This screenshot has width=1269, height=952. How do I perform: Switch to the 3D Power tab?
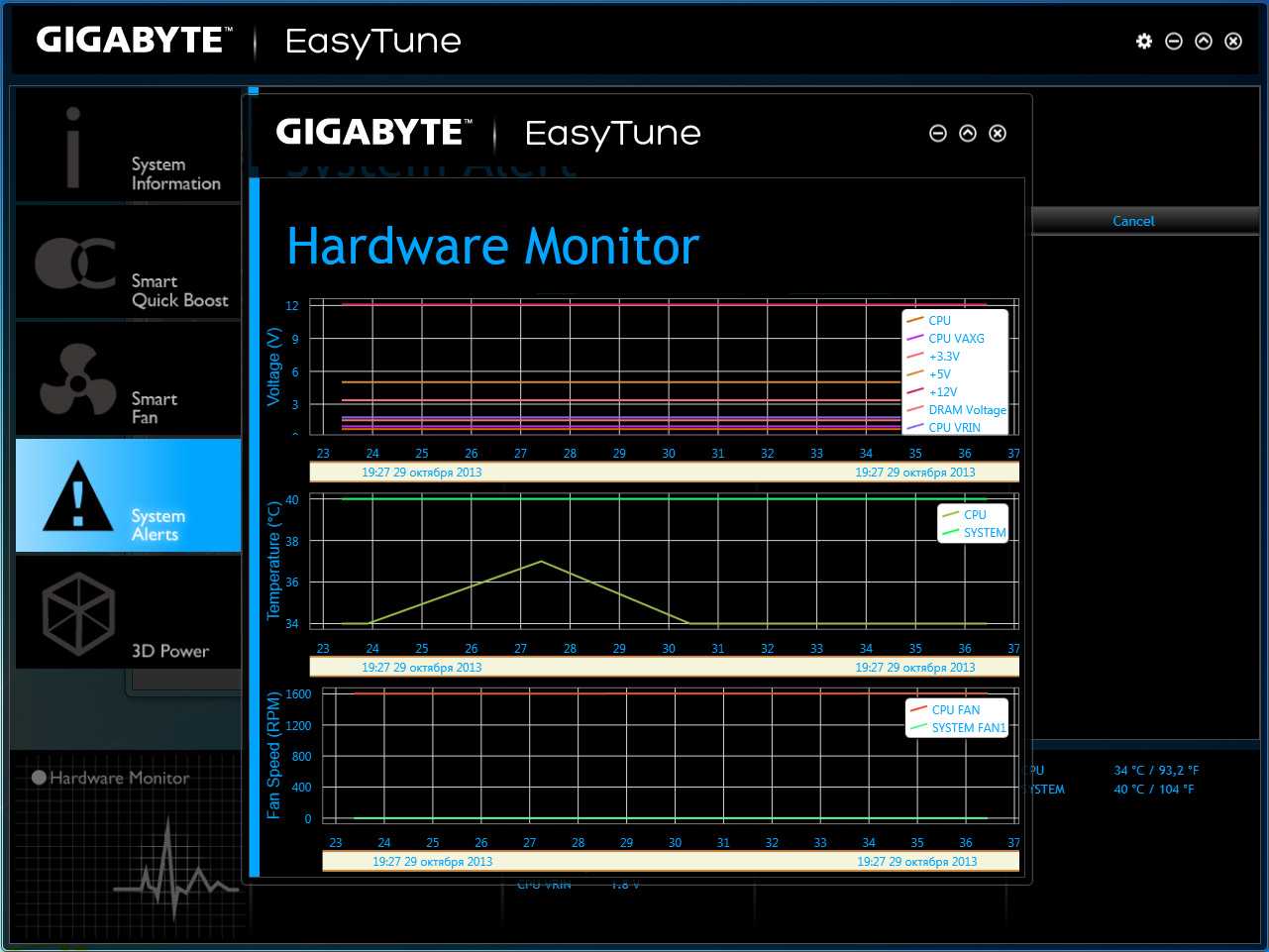(128, 612)
